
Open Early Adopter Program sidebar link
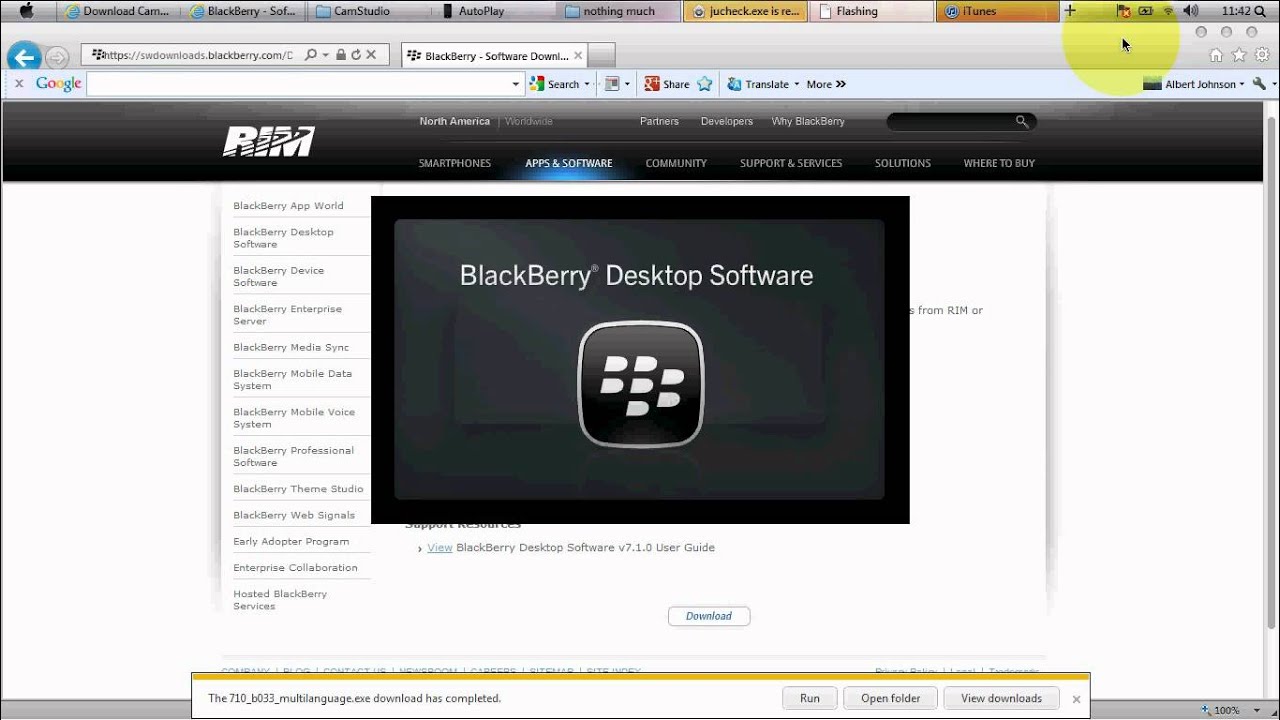click(291, 541)
